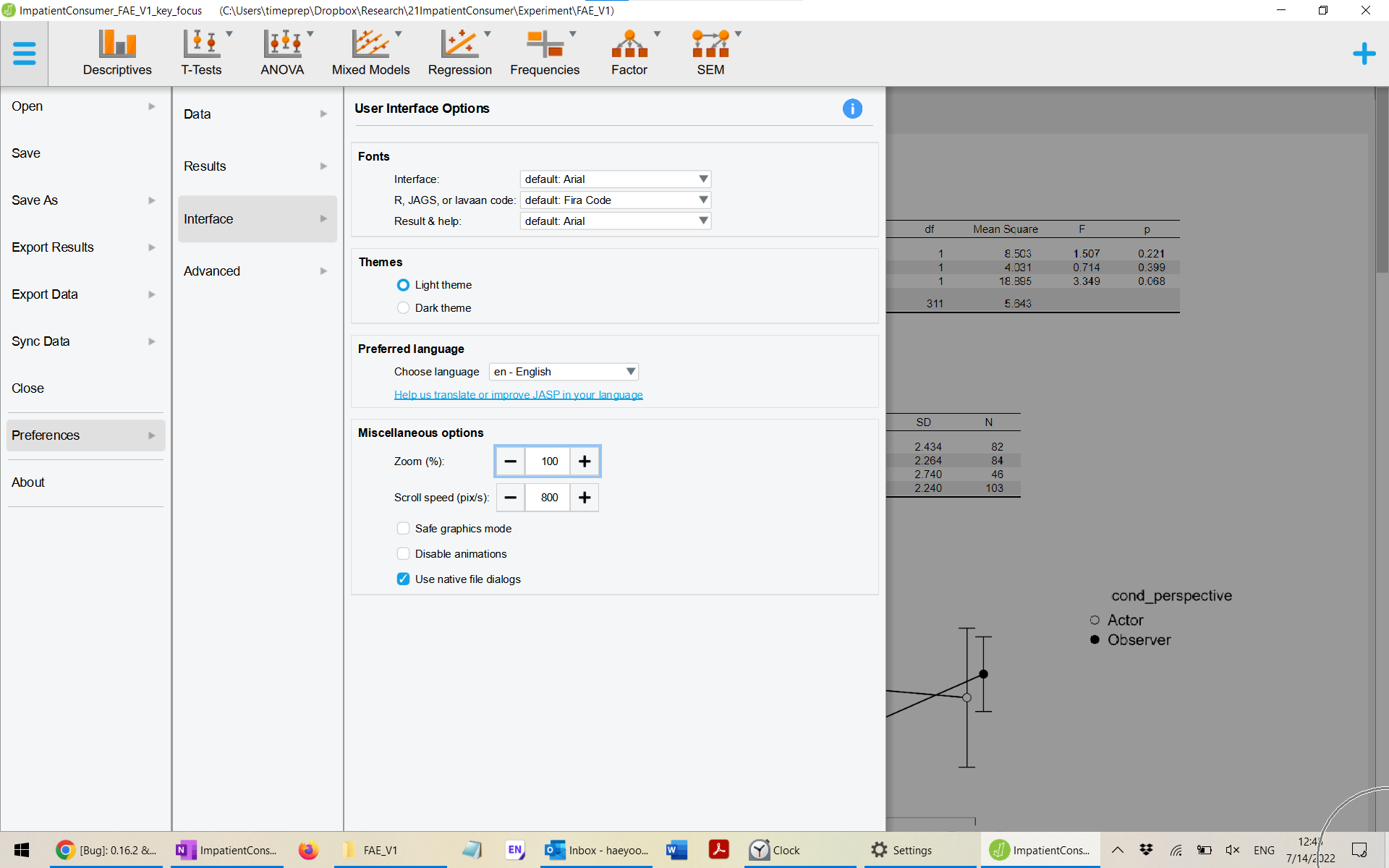The image size is (1389, 868).
Task: Click the Help us translate JASP link
Action: tap(518, 395)
